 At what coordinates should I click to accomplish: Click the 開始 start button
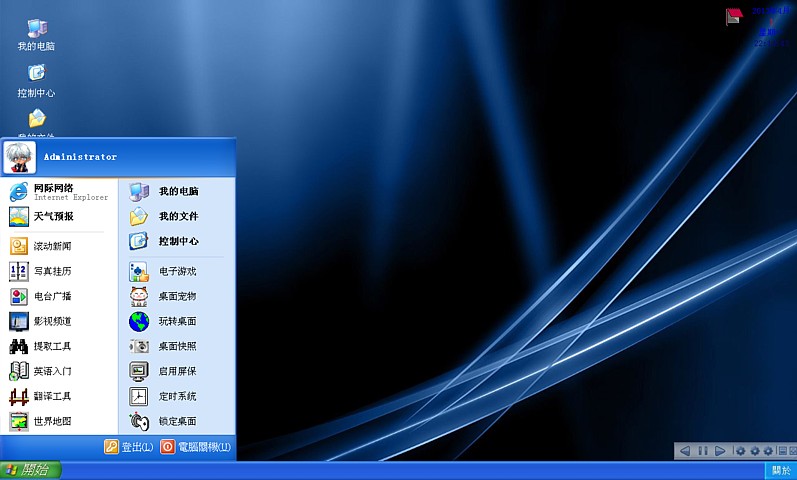point(30,470)
